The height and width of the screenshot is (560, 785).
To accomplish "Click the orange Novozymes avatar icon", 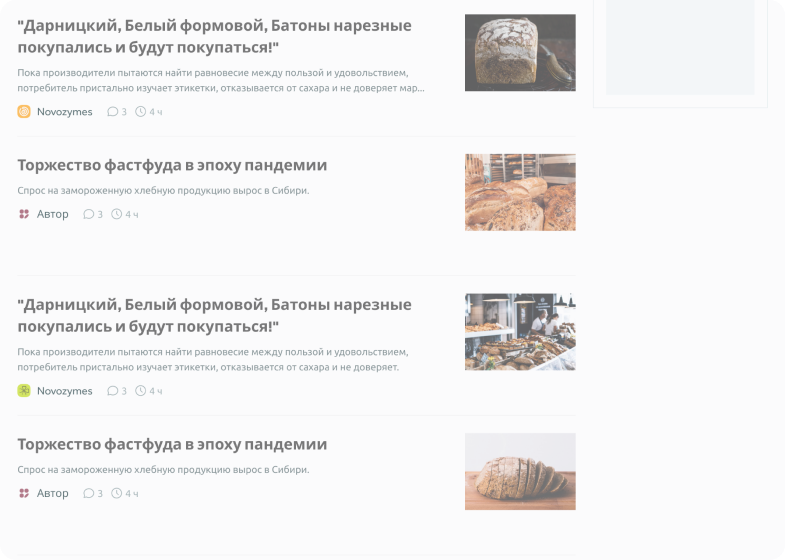I will (x=24, y=112).
